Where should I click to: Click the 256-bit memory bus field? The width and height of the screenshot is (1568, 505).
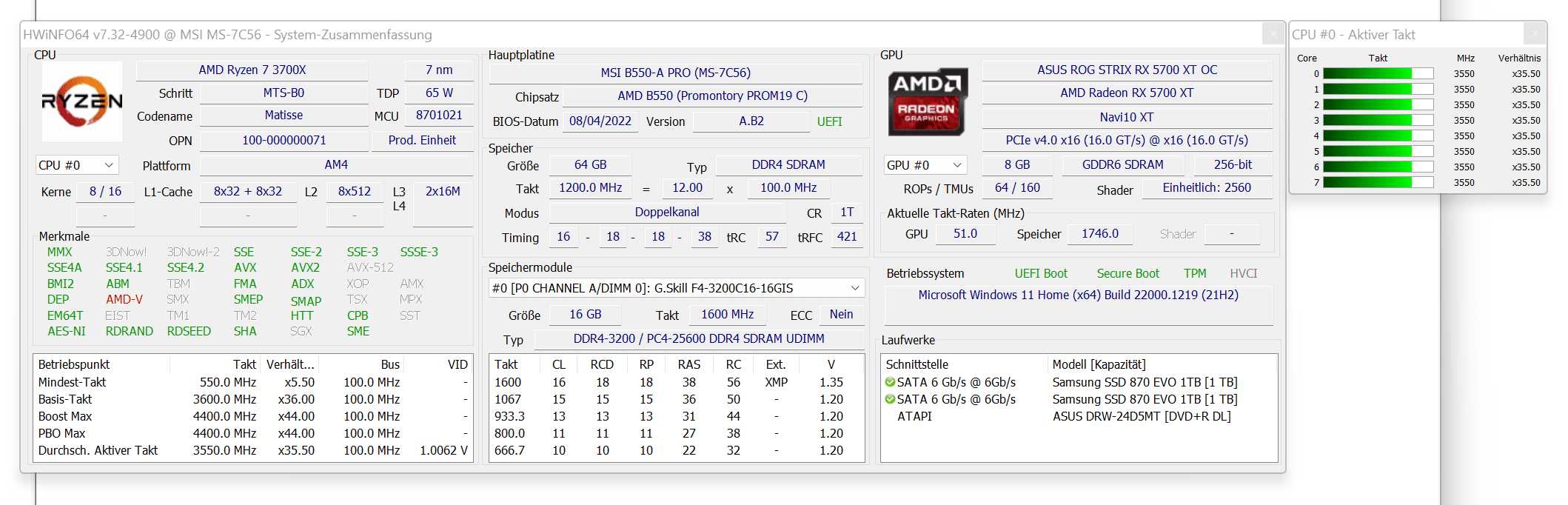(x=1233, y=165)
